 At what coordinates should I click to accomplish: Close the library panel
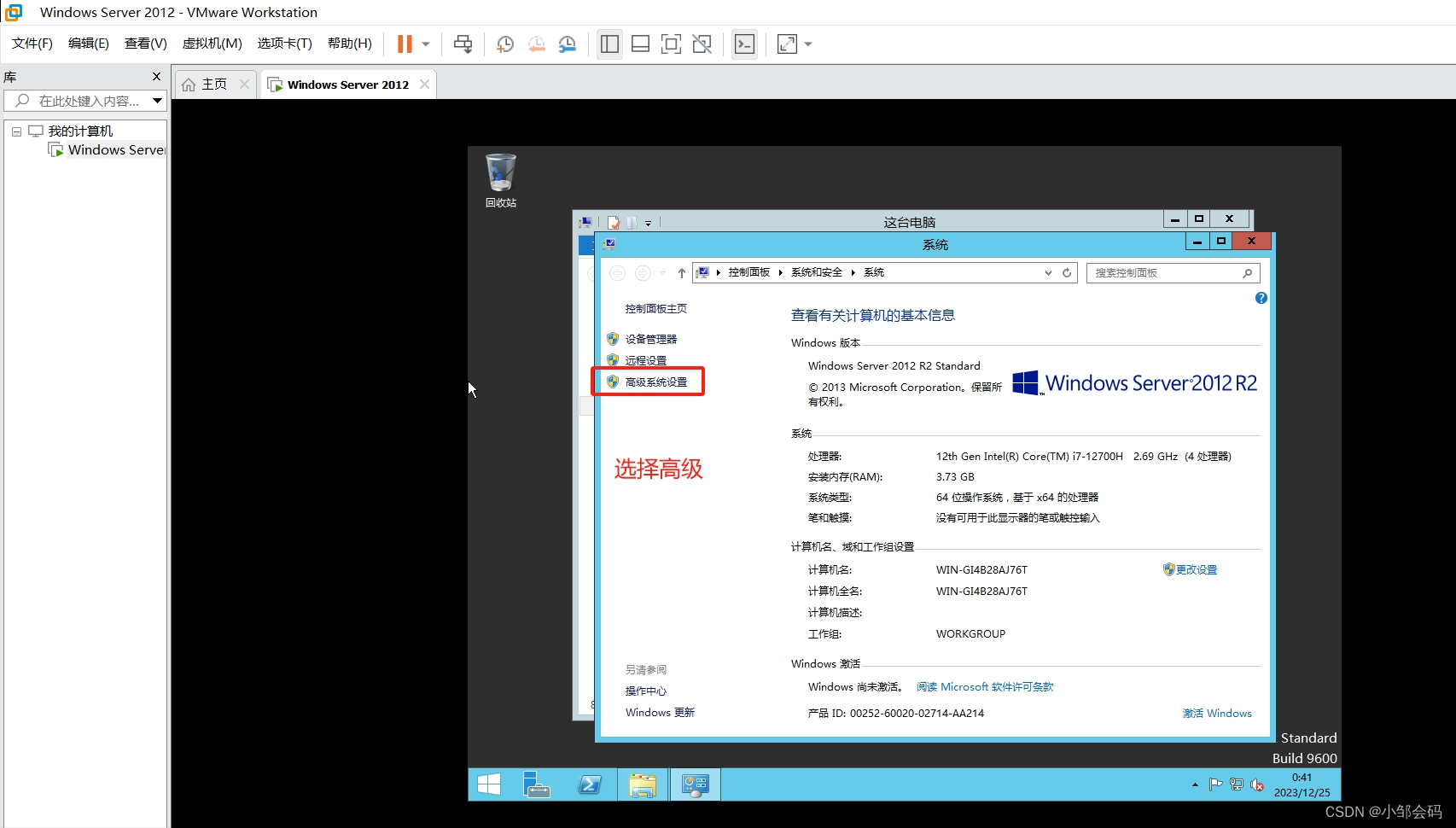[x=156, y=76]
